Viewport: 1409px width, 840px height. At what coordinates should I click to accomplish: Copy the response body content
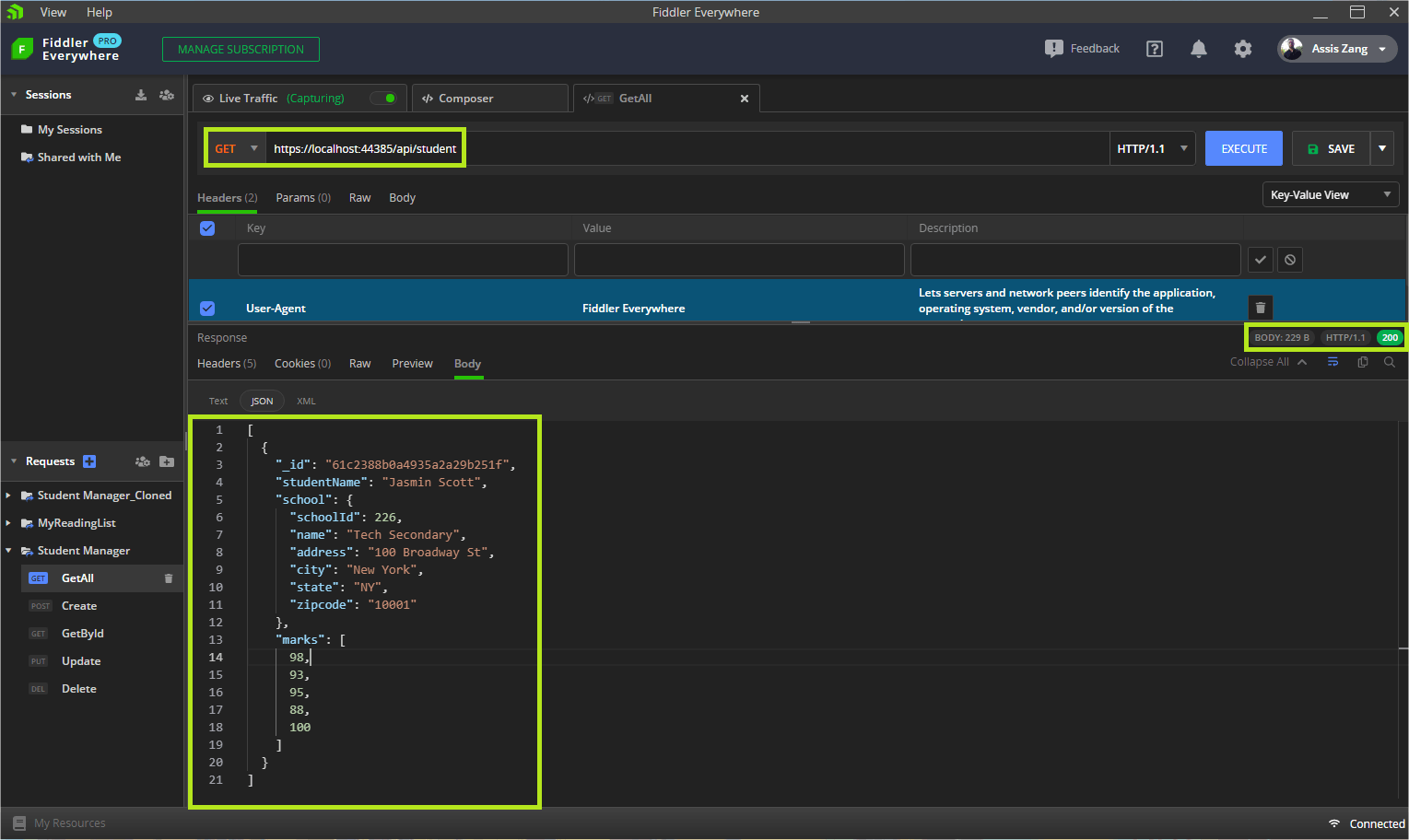click(1363, 362)
